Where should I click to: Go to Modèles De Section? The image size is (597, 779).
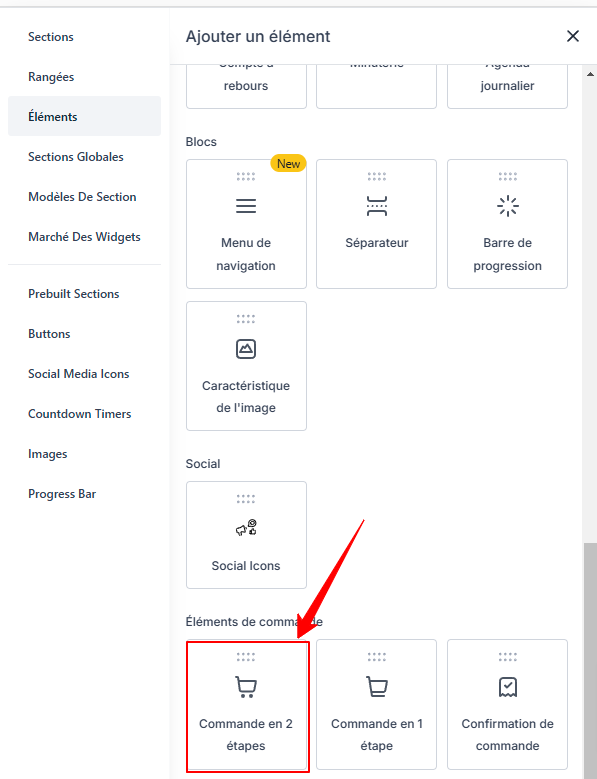[82, 197]
